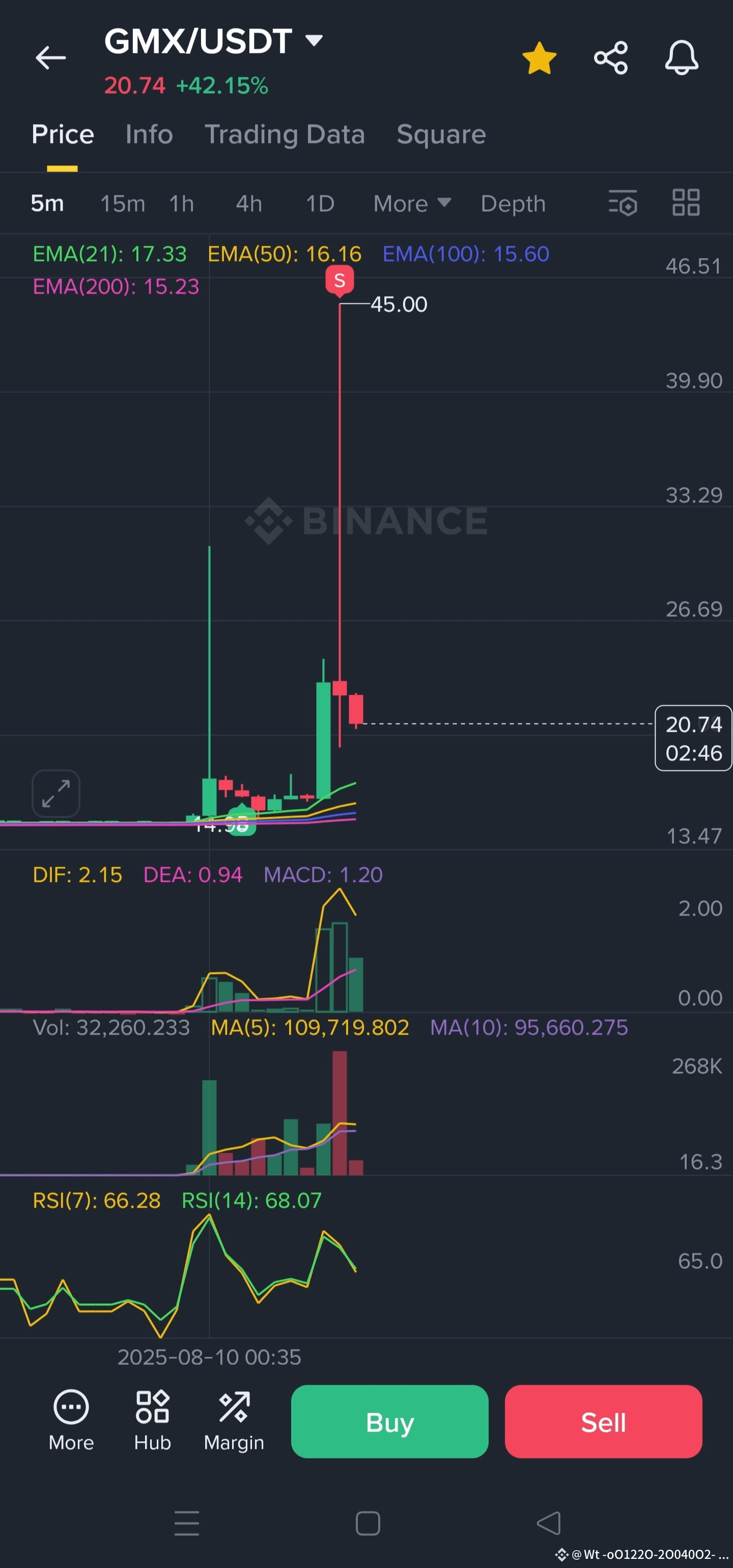This screenshot has width=733, height=1568.
Task: Tap the MACD: 1.20 value
Action: pyautogui.click(x=323, y=875)
